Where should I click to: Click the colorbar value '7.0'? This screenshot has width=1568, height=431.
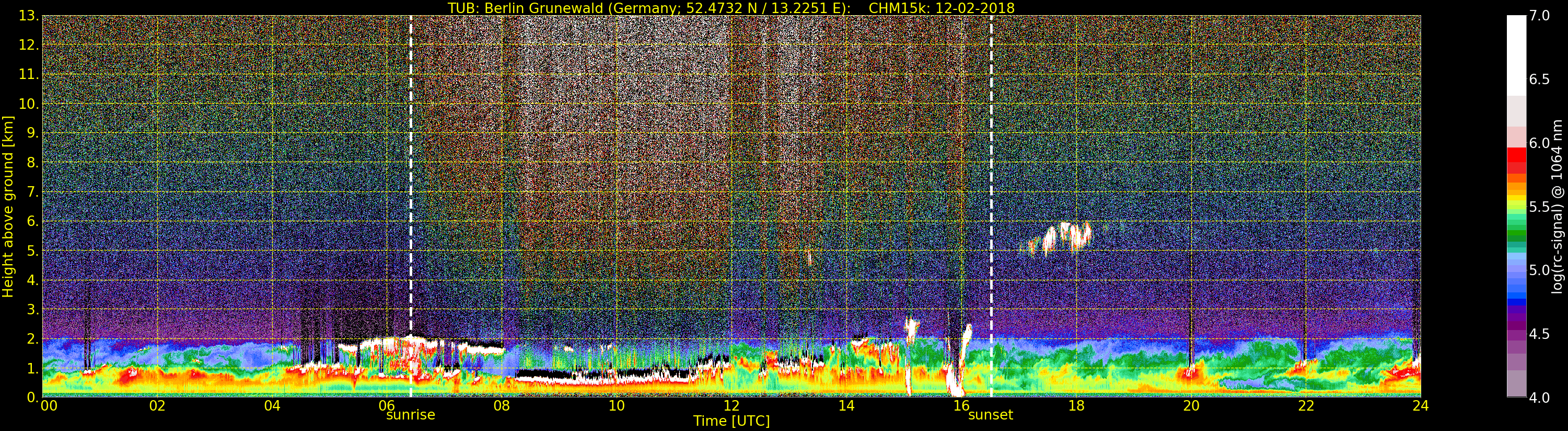pyautogui.click(x=1539, y=15)
